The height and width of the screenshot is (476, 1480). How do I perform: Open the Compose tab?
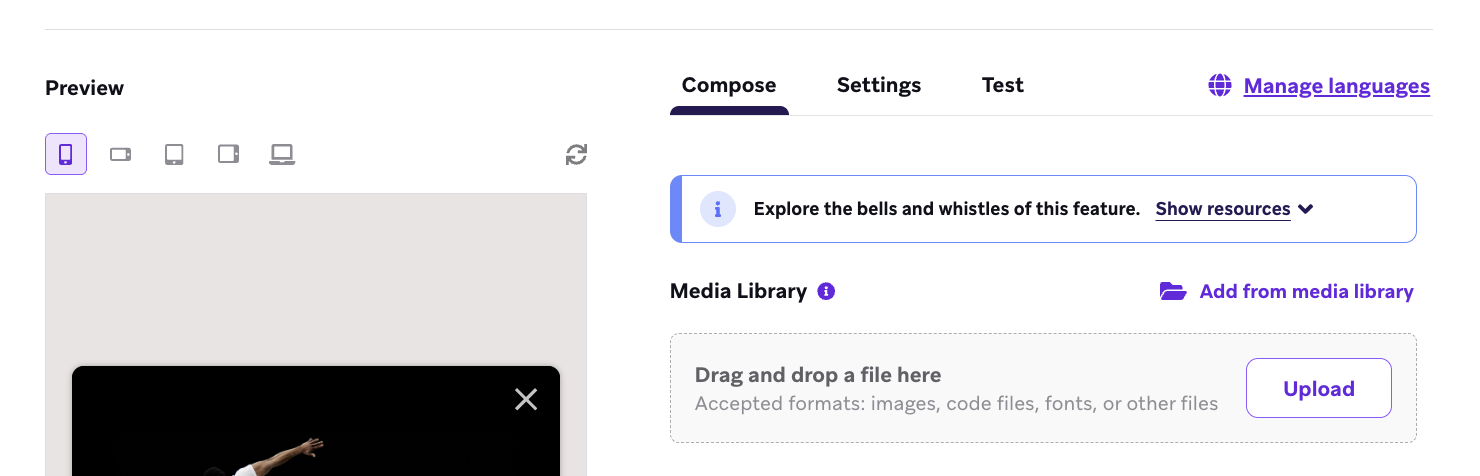click(729, 86)
